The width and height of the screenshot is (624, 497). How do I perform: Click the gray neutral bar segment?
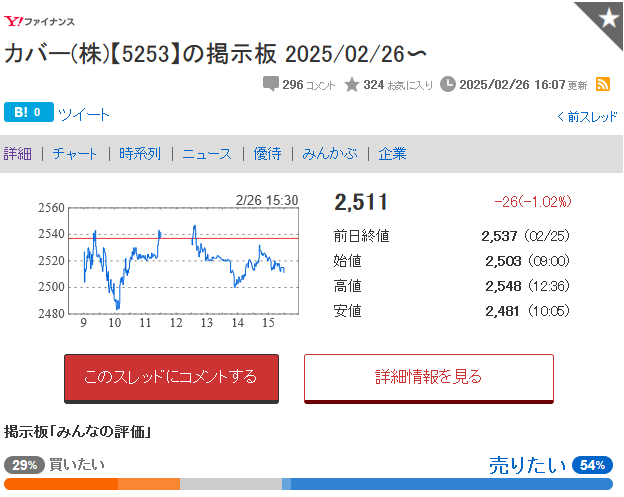[231, 484]
